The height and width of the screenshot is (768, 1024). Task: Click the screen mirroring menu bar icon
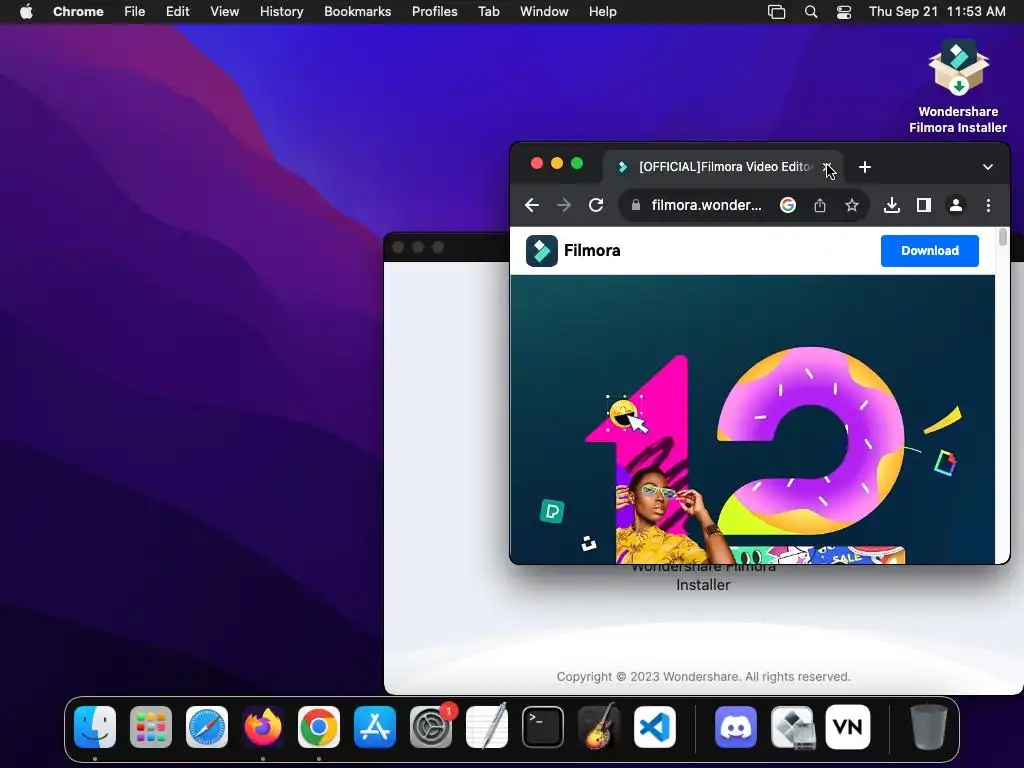tap(776, 11)
